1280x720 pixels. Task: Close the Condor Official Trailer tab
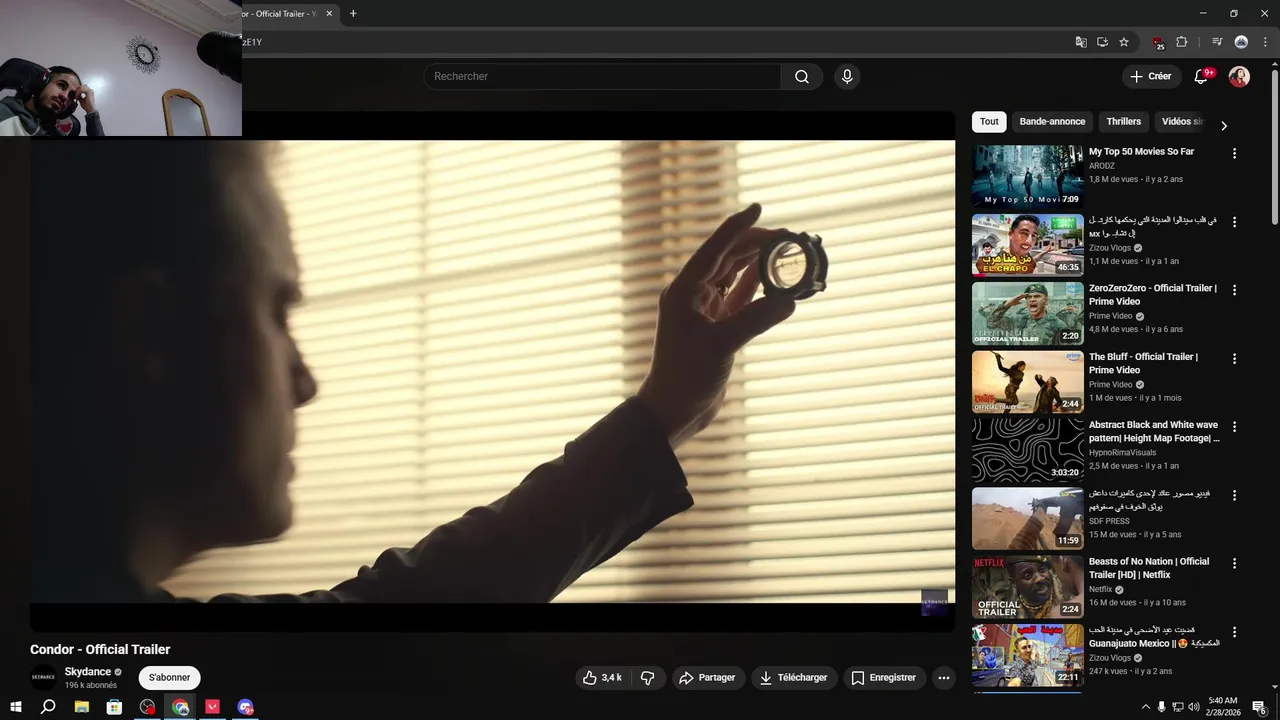click(x=329, y=14)
